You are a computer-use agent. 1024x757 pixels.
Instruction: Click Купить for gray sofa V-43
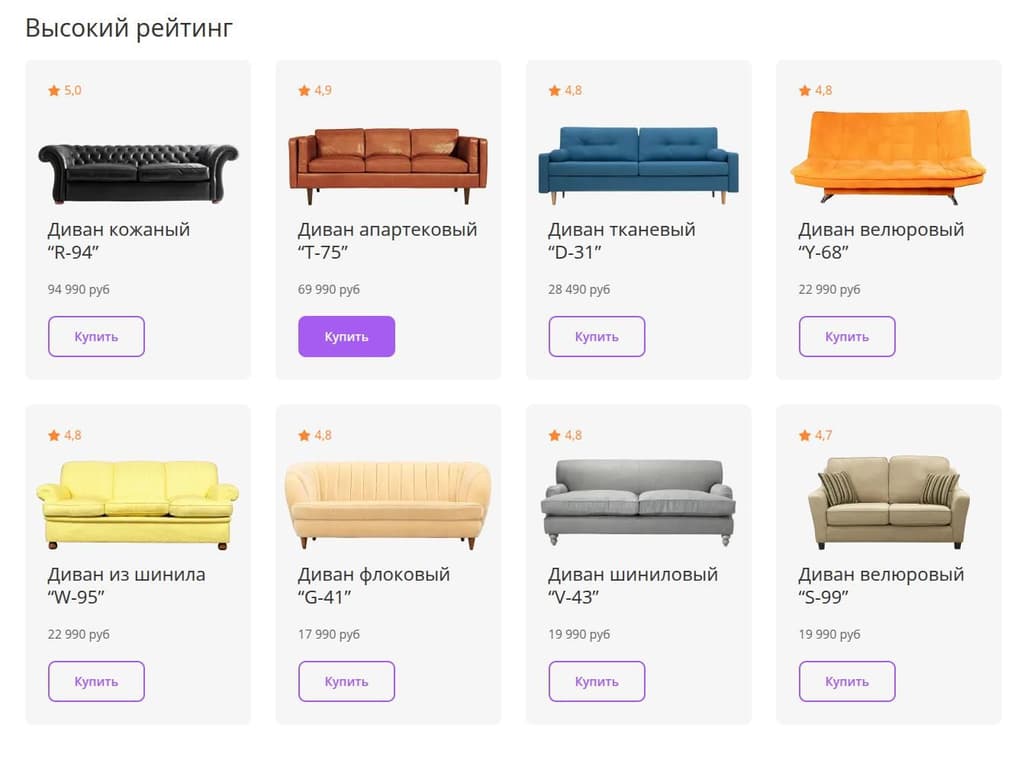coord(596,681)
